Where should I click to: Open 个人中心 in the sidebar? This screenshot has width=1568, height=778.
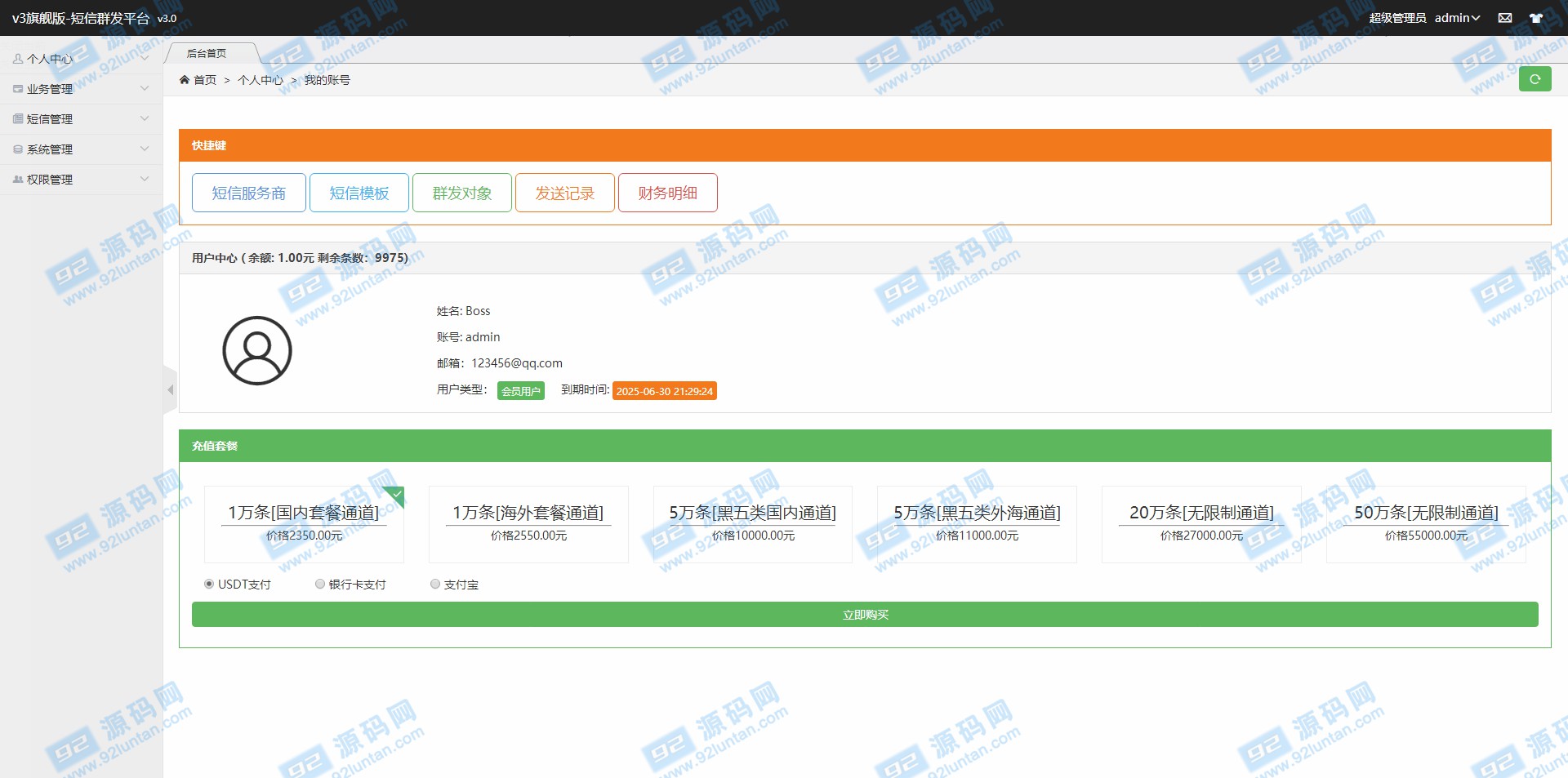81,59
